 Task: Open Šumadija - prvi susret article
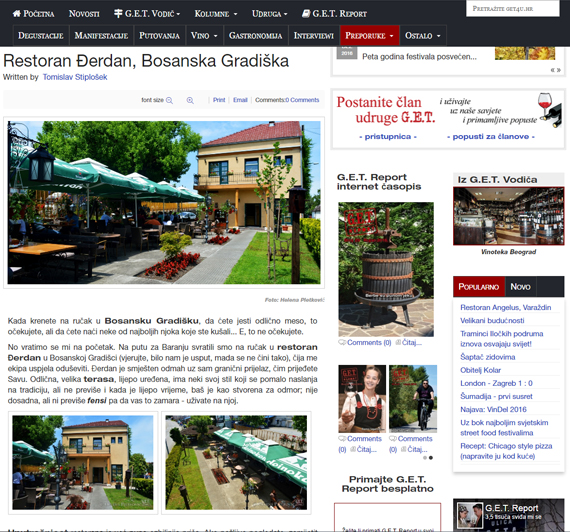coord(496,396)
